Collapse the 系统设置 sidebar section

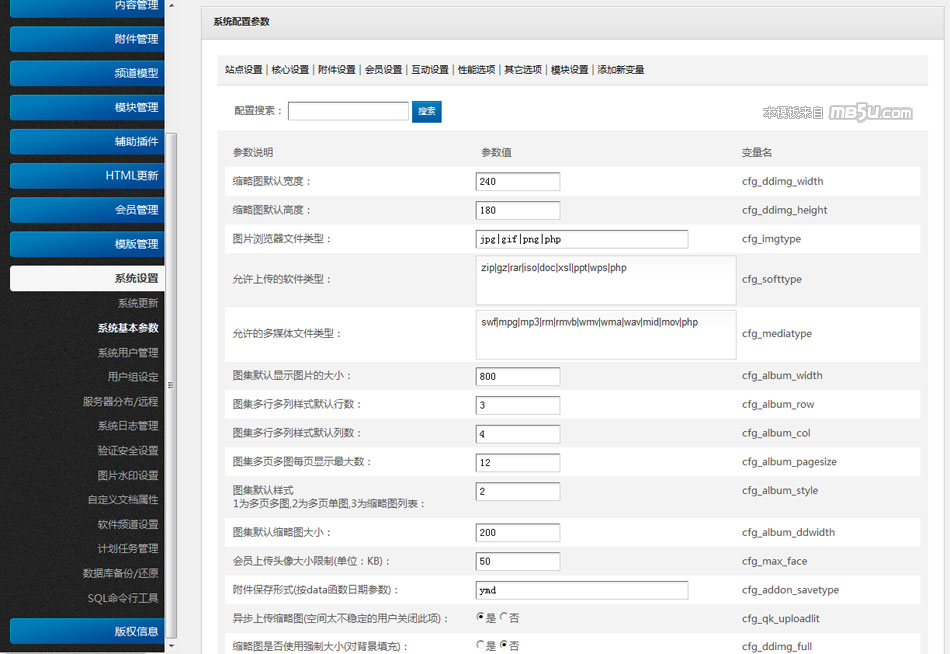(85, 278)
